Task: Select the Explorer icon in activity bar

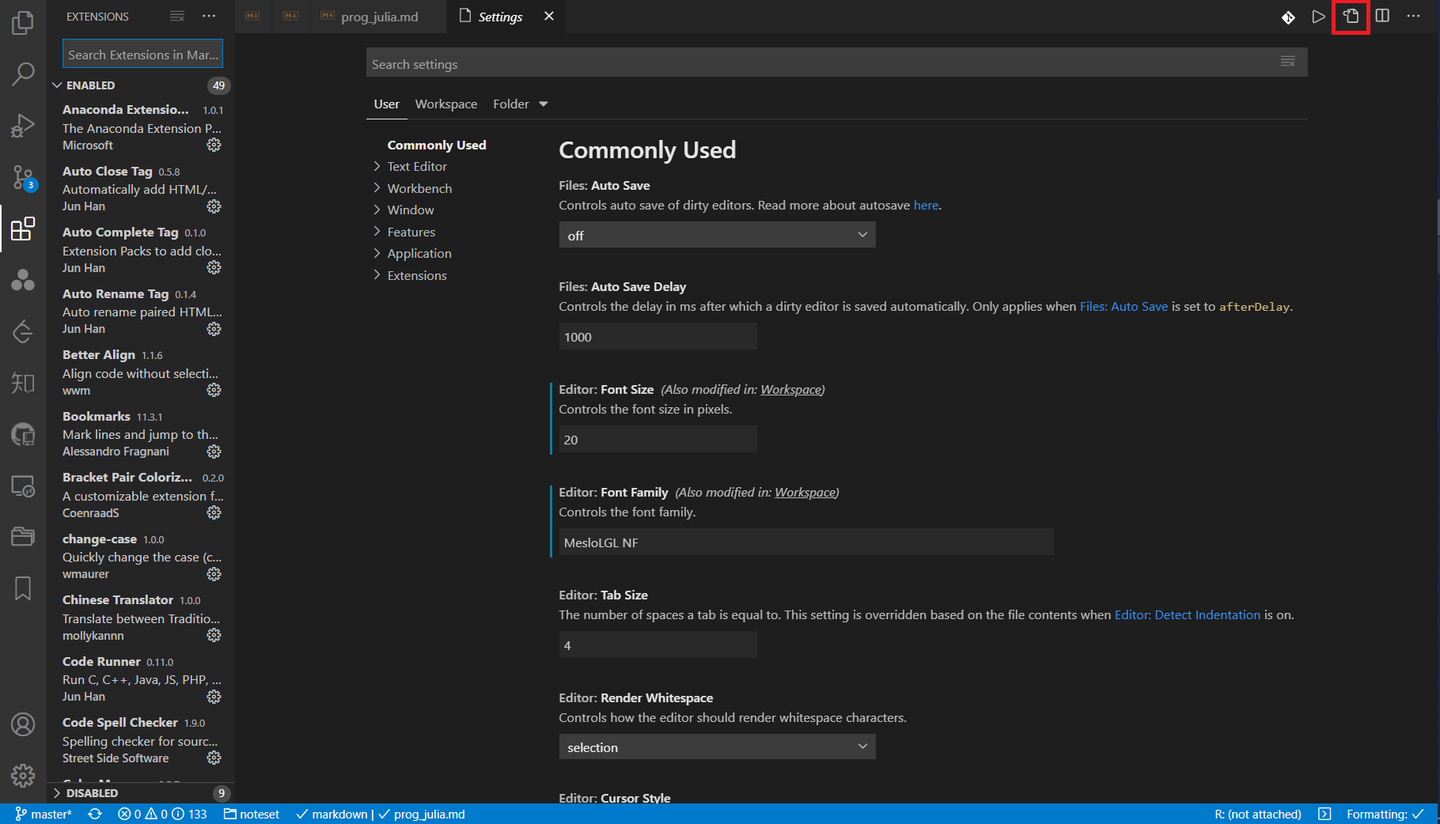Action: coord(23,22)
